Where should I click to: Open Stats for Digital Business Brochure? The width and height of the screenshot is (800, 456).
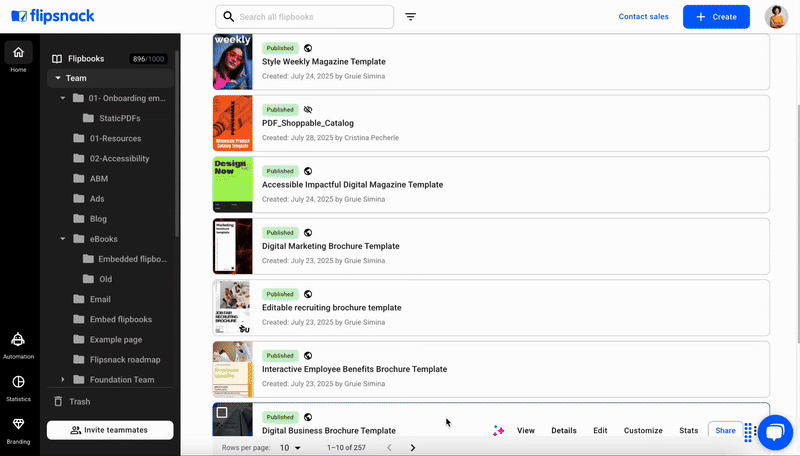pyautogui.click(x=688, y=431)
